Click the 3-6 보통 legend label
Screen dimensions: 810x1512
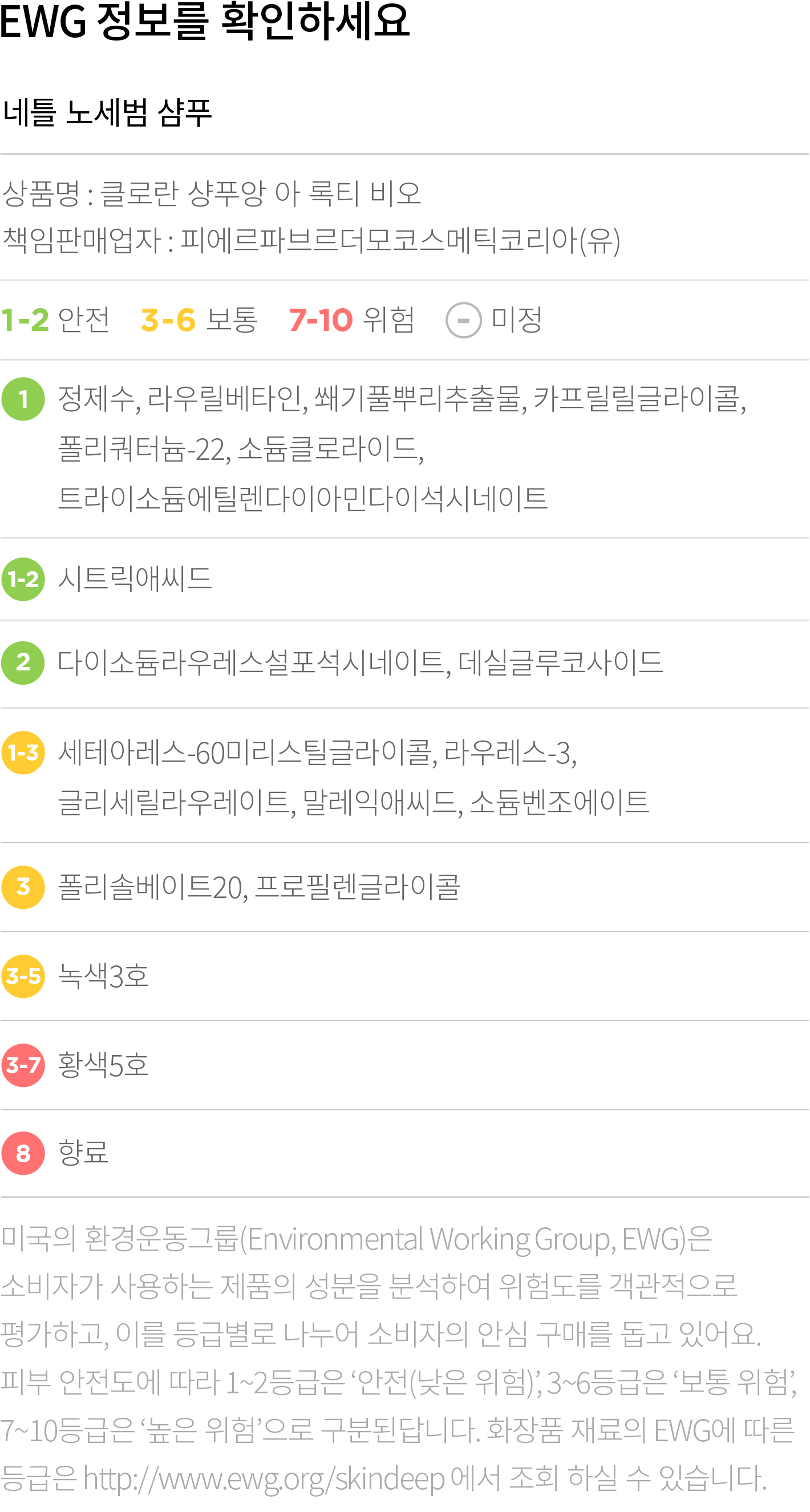(199, 320)
